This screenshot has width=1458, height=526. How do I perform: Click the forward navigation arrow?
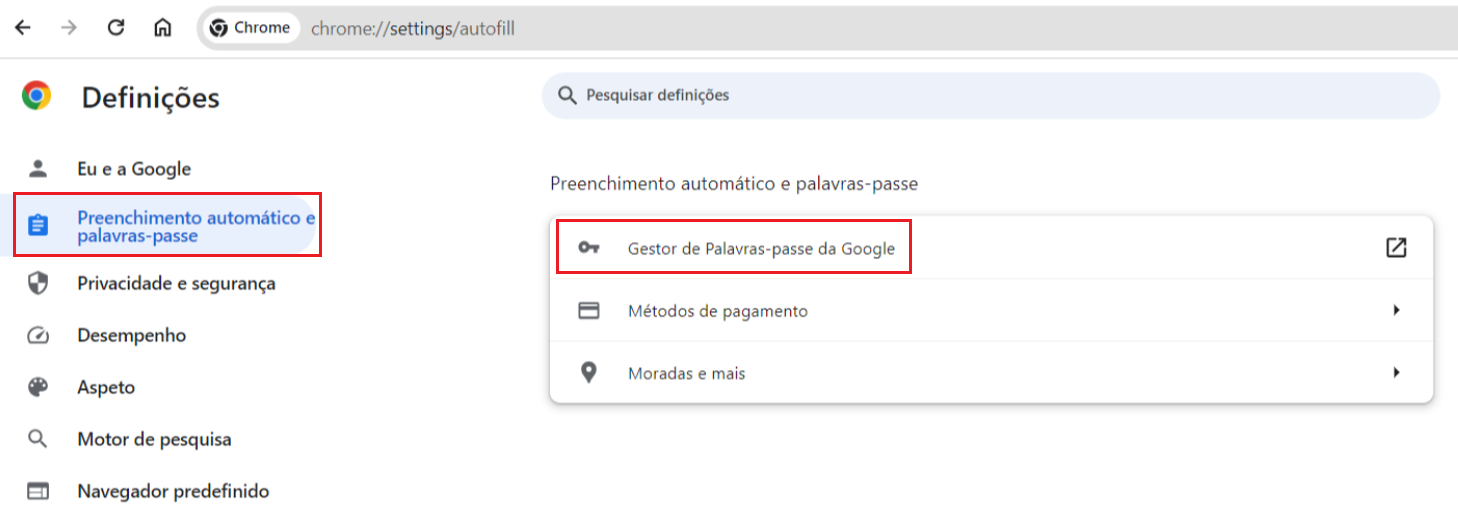coord(69,28)
